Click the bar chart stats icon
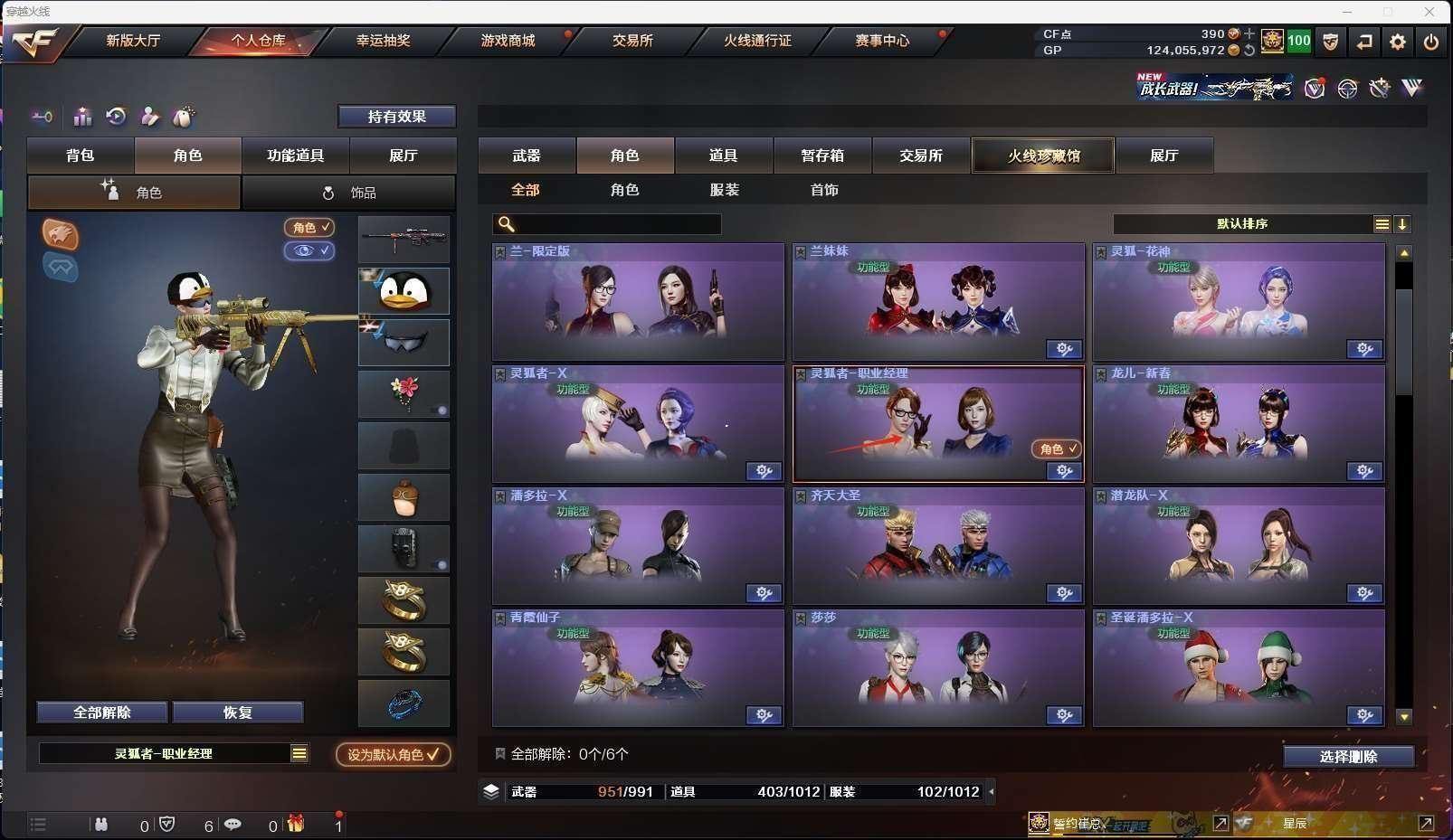Viewport: 1453px width, 840px height. tap(82, 116)
